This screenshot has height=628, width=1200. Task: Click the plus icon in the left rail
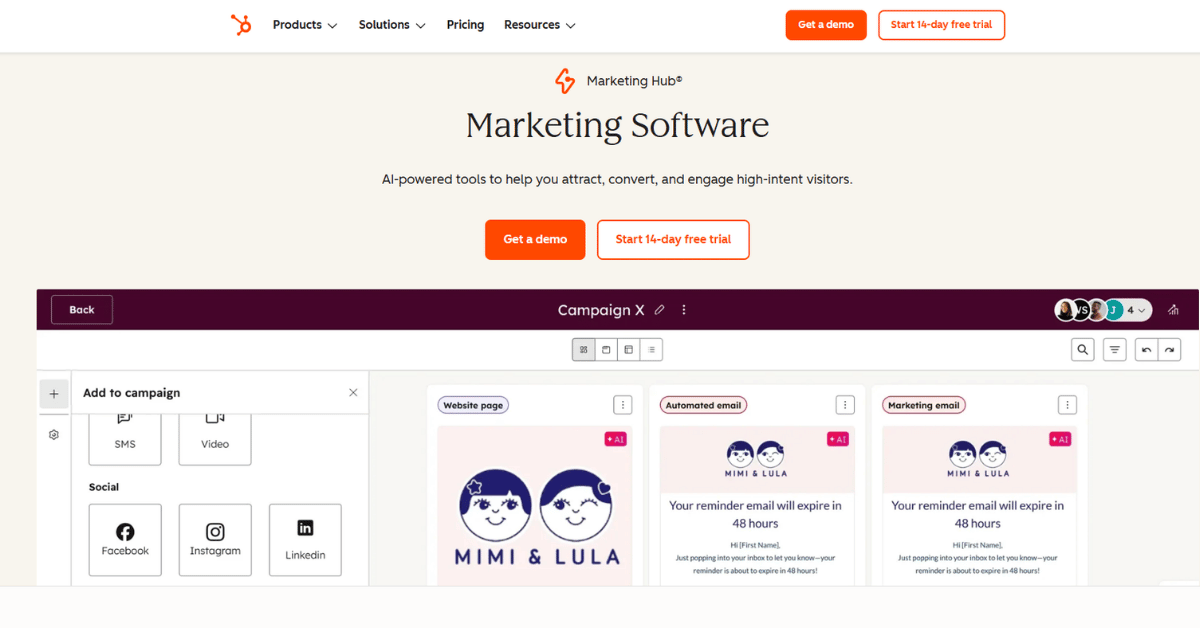pos(54,394)
